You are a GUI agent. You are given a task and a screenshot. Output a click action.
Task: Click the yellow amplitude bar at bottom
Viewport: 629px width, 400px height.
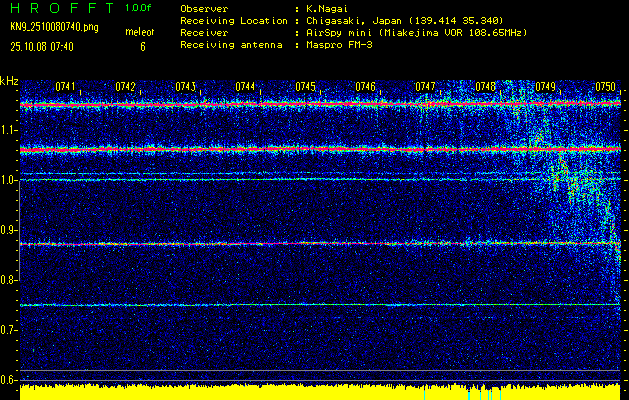tap(320, 391)
